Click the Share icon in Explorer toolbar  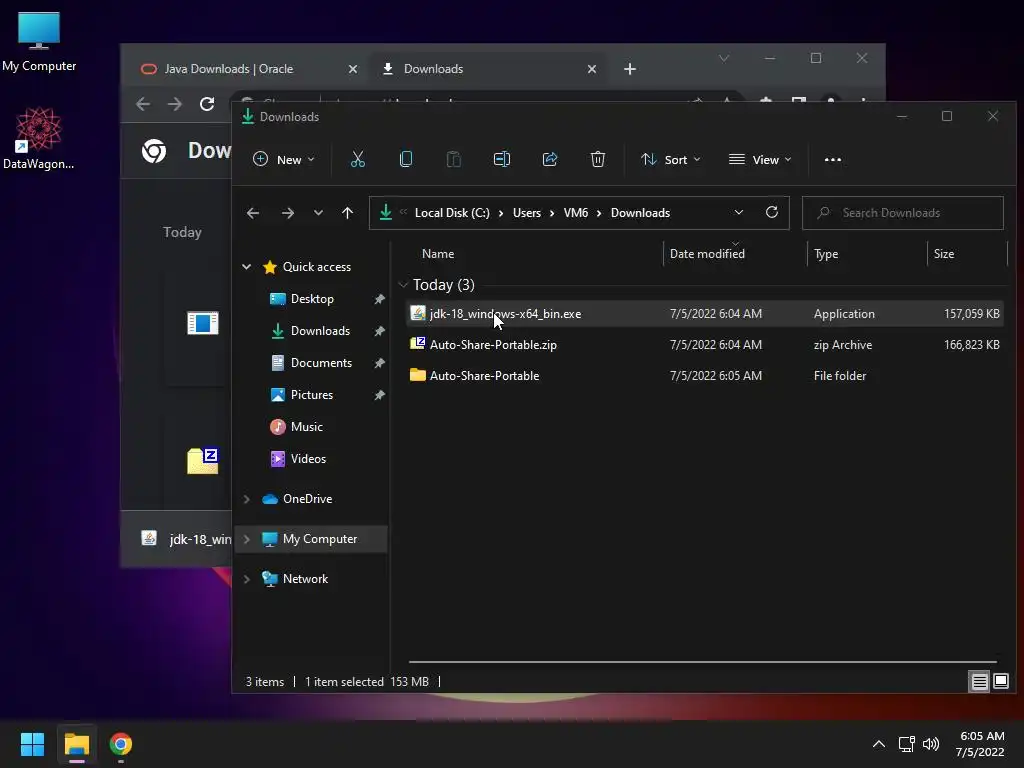click(550, 159)
